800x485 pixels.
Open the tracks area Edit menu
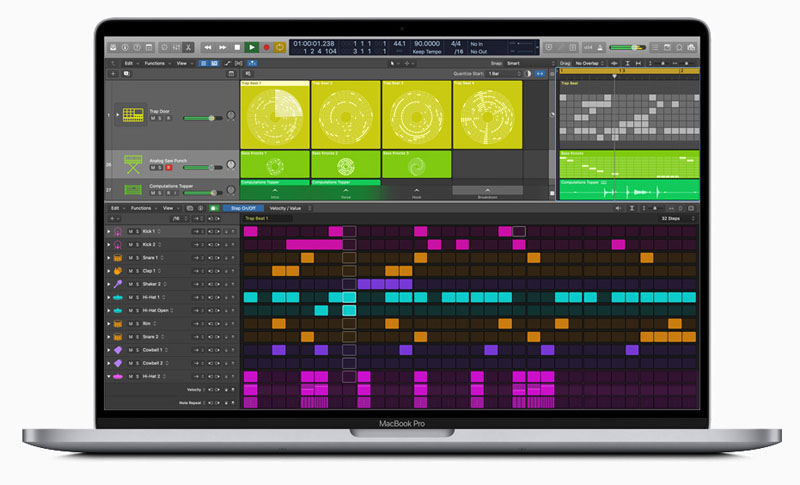coord(127,62)
